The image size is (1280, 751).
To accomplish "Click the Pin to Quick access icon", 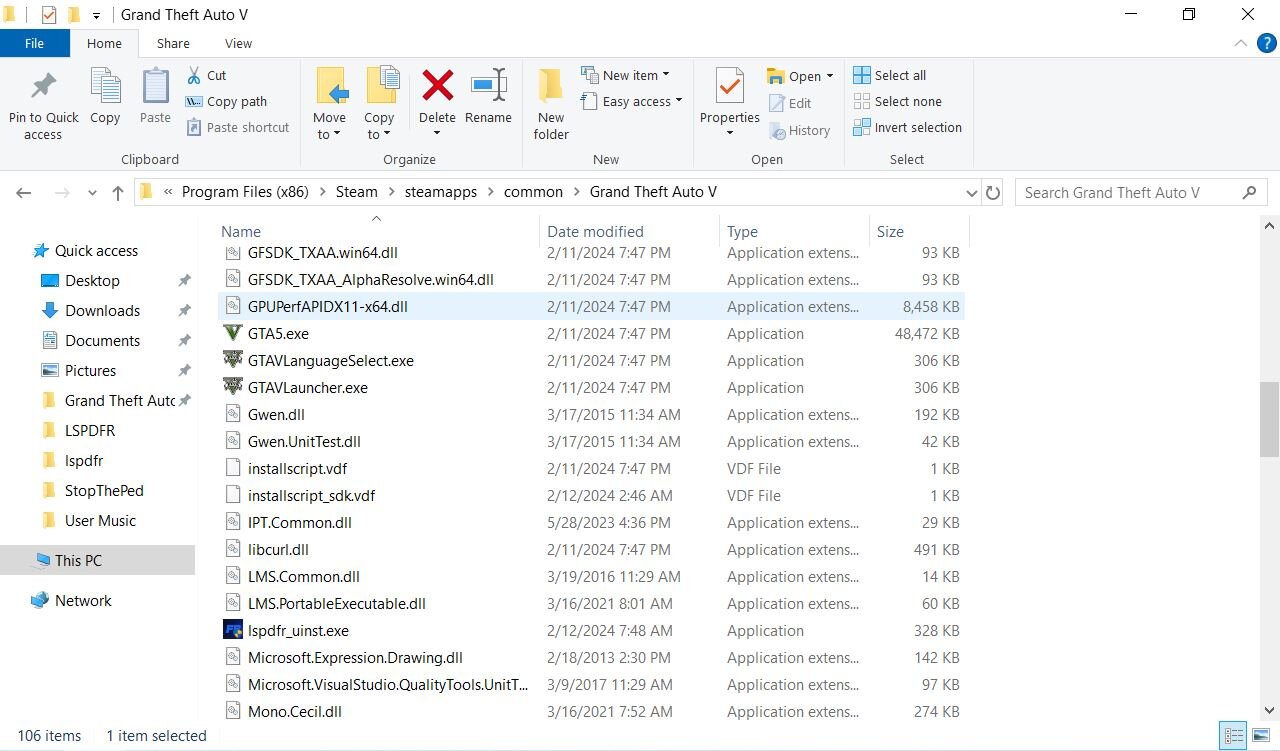I will tap(43, 87).
